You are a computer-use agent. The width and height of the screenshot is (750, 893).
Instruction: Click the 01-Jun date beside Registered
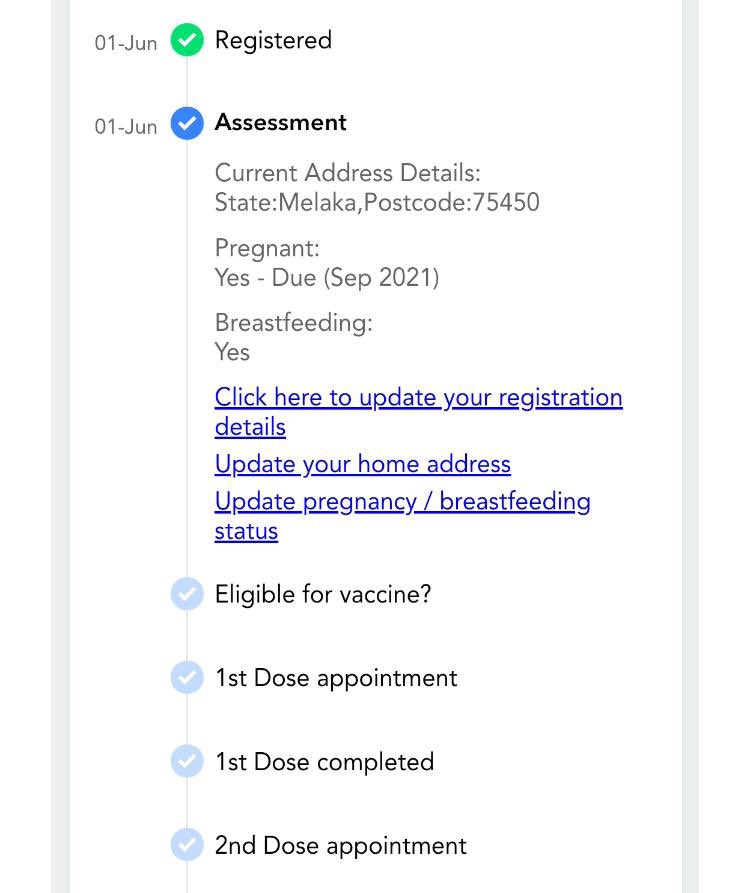[x=126, y=43]
